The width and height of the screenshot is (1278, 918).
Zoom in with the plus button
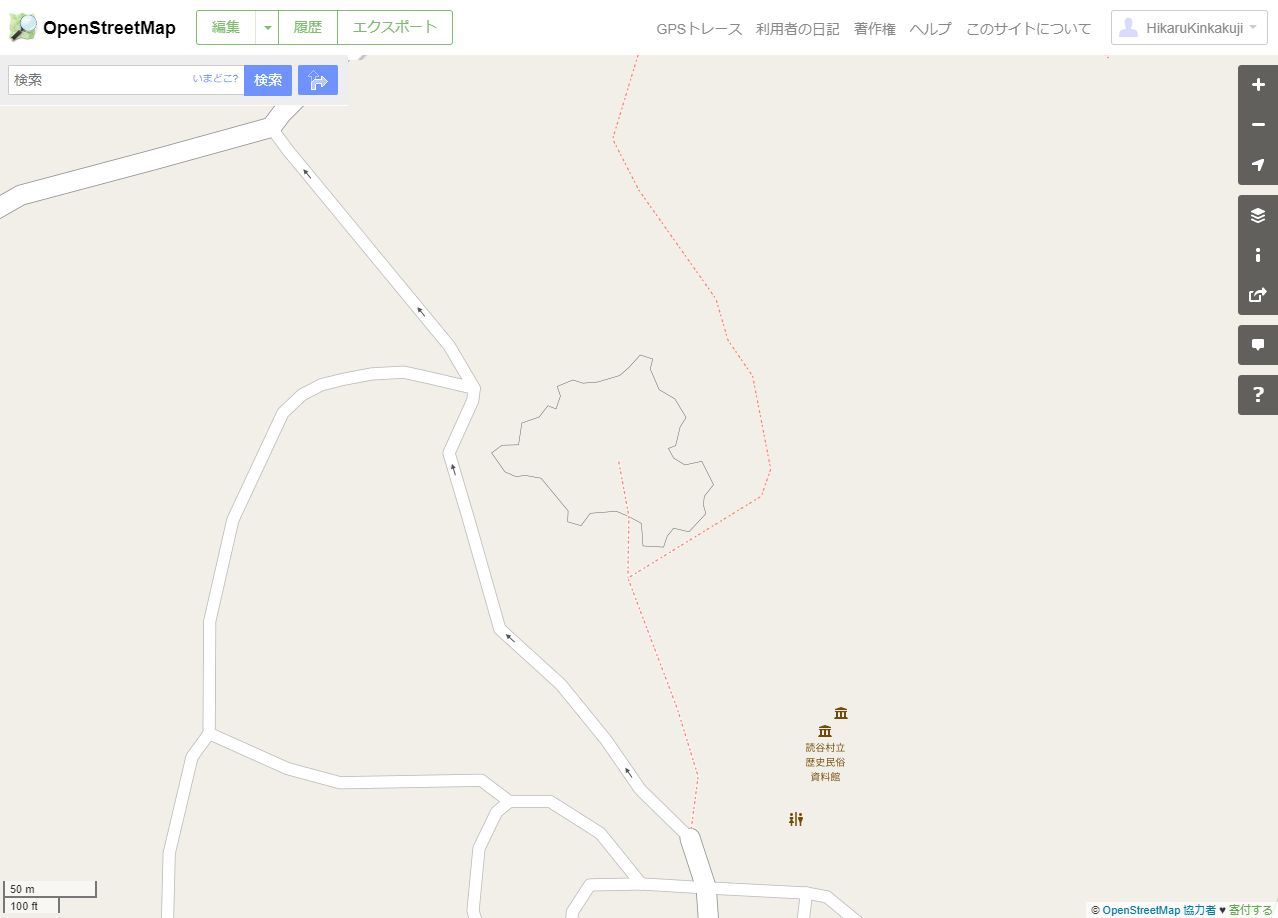coord(1258,85)
